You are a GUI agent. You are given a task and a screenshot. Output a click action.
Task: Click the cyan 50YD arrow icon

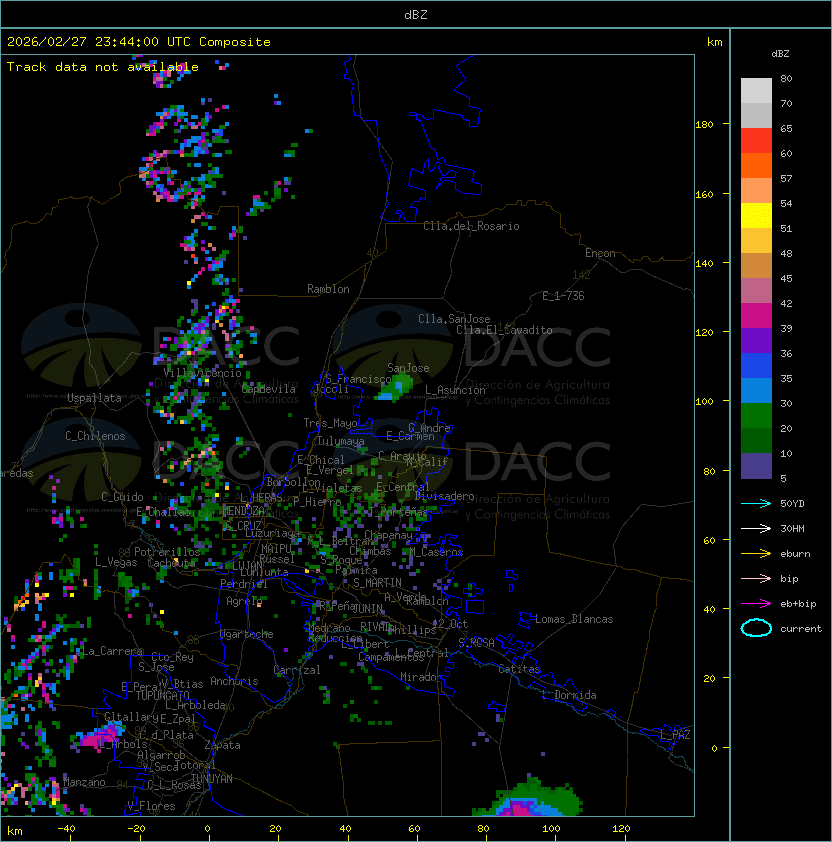pos(756,503)
